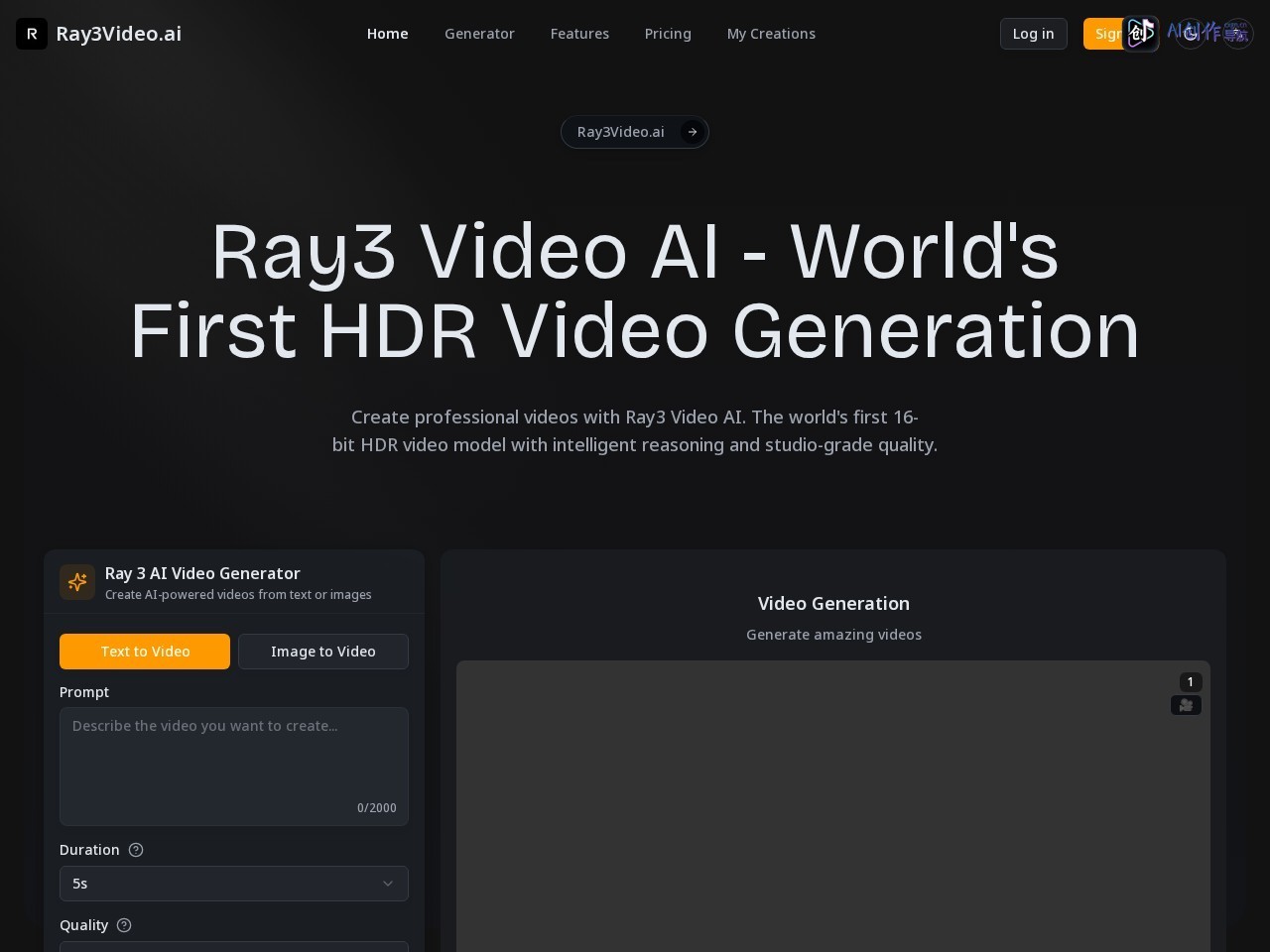Viewport: 1270px width, 952px height.
Task: Click the 'Duration' label text
Action: 89,850
